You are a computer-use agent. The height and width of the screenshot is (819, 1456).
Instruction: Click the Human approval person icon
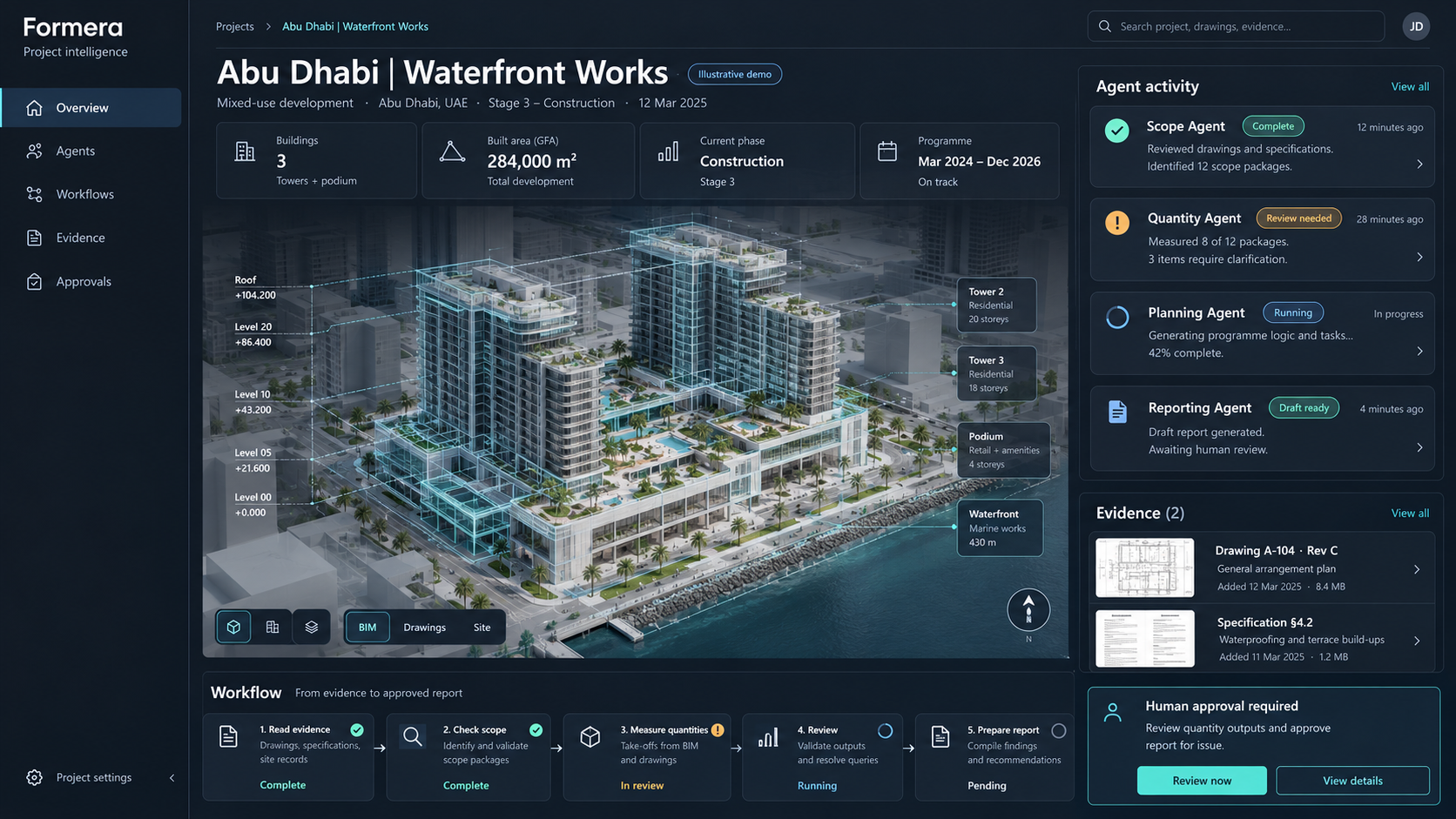coord(1113,712)
